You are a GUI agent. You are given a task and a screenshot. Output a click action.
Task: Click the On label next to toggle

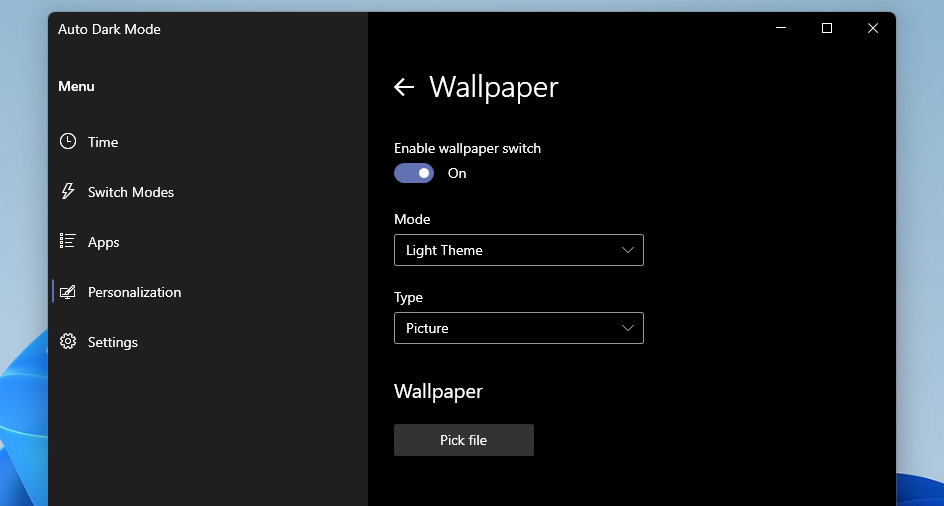[457, 173]
